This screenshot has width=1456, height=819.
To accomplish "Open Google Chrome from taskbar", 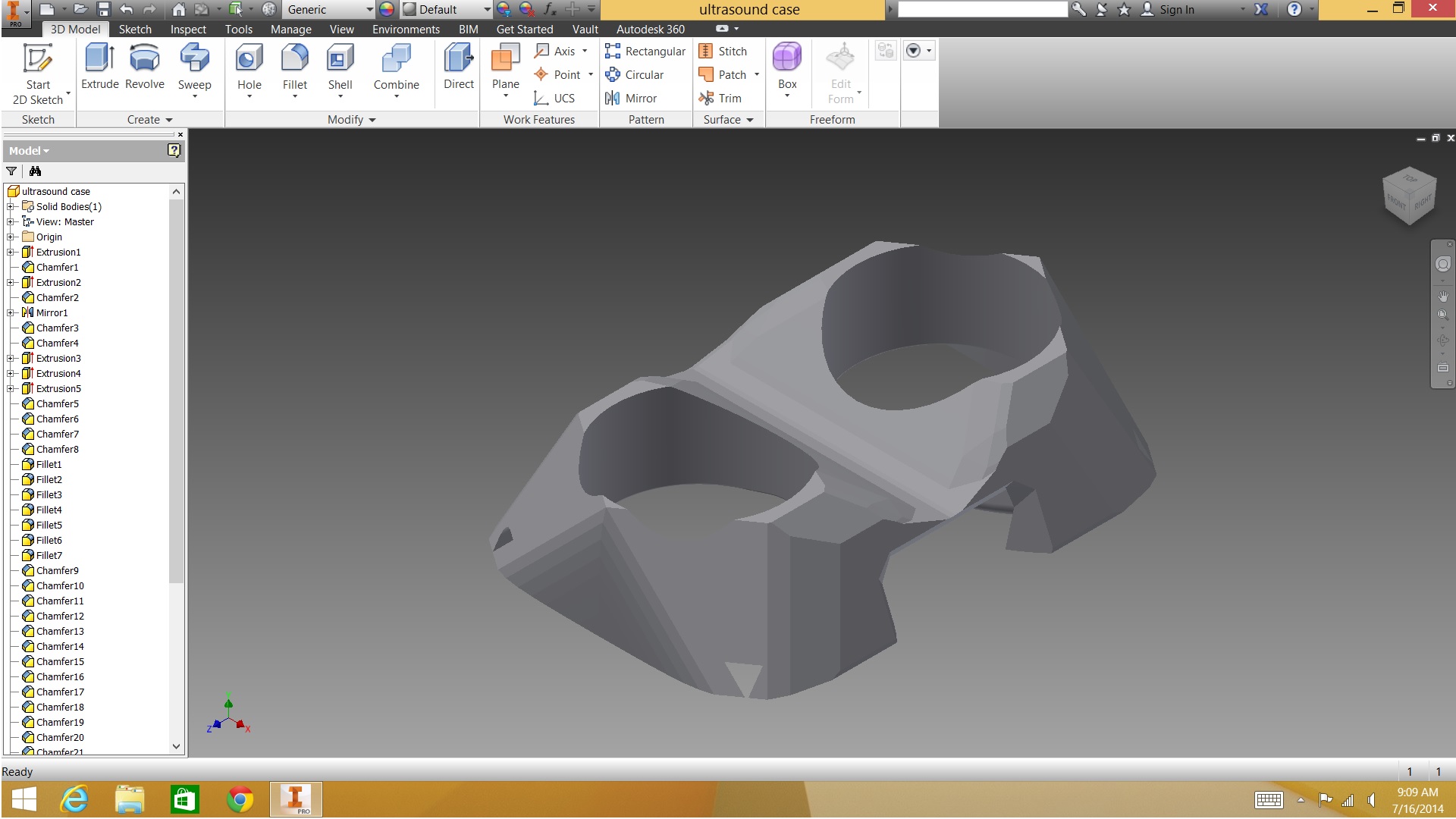I will coord(240,799).
